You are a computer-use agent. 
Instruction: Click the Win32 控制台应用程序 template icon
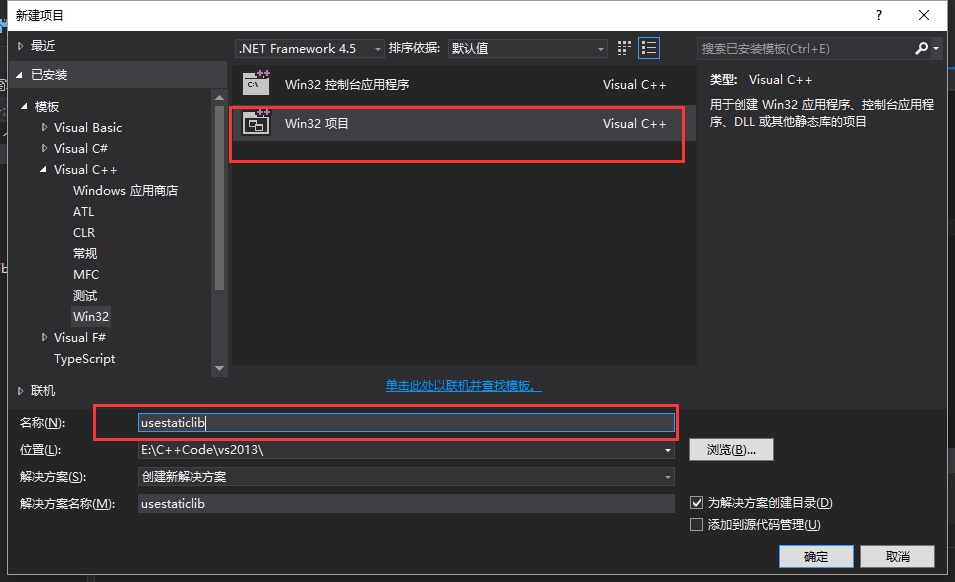pos(256,83)
